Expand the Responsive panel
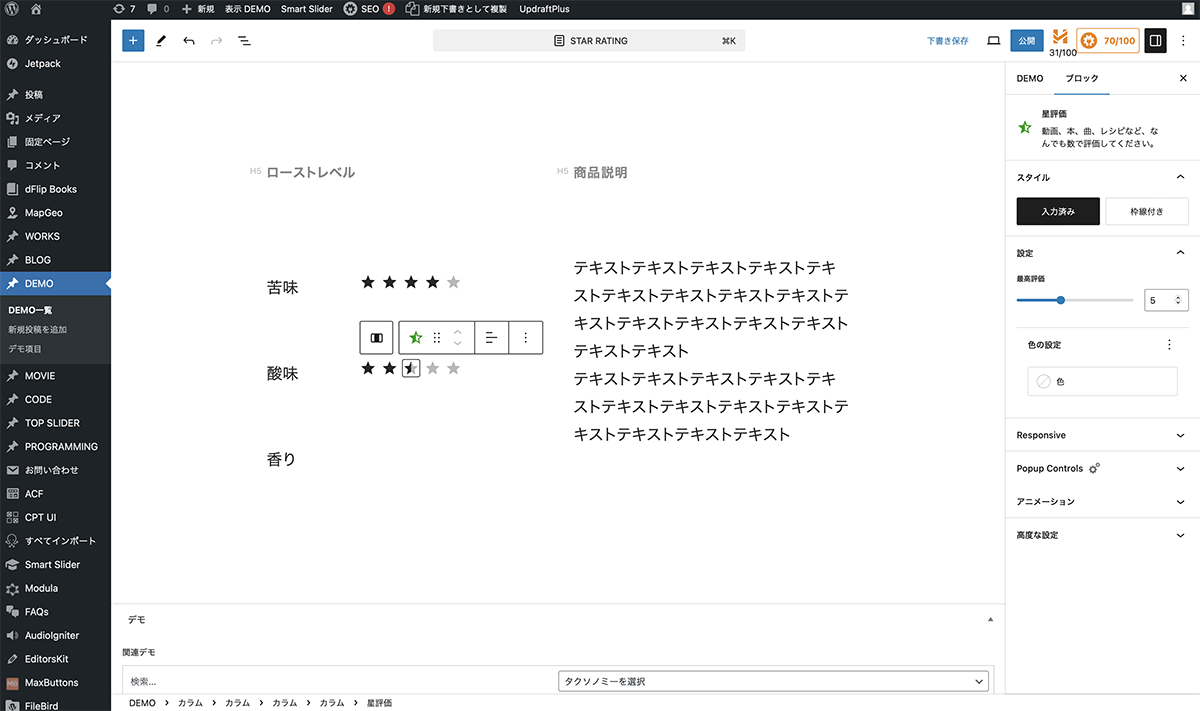The image size is (1200, 711). pyautogui.click(x=1100, y=435)
